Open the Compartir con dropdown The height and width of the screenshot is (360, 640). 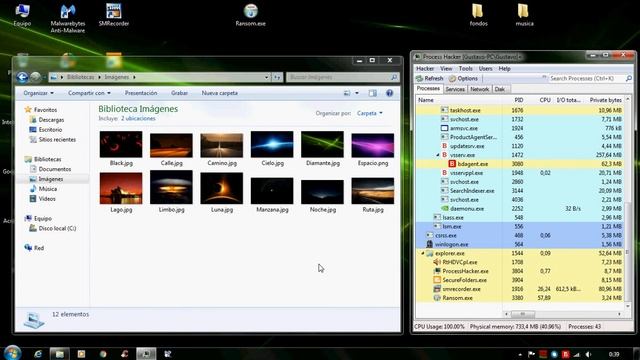pos(89,93)
